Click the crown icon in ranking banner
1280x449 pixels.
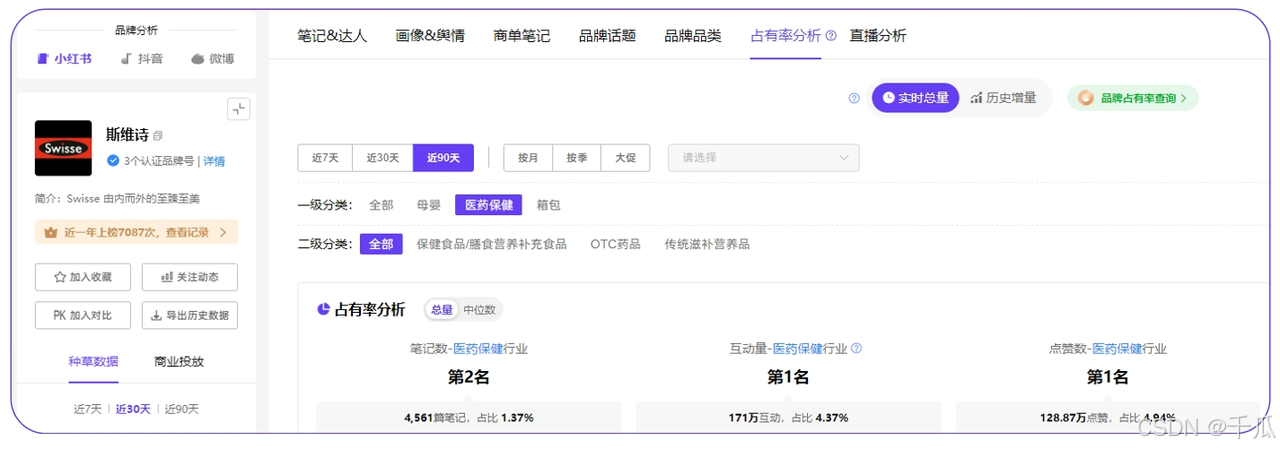tap(51, 232)
